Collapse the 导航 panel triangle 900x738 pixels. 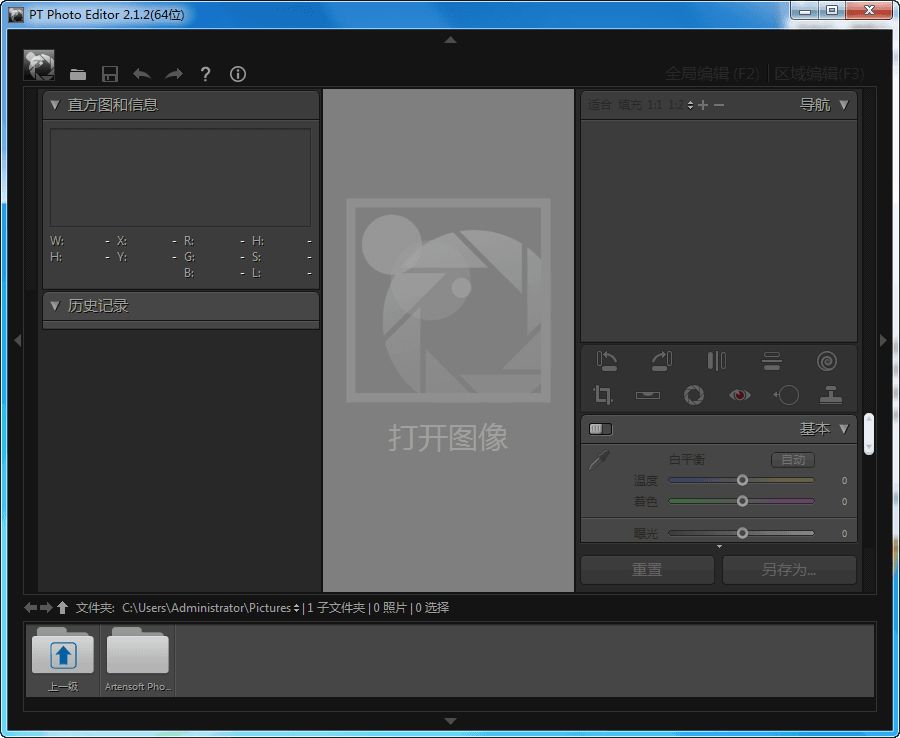(844, 105)
